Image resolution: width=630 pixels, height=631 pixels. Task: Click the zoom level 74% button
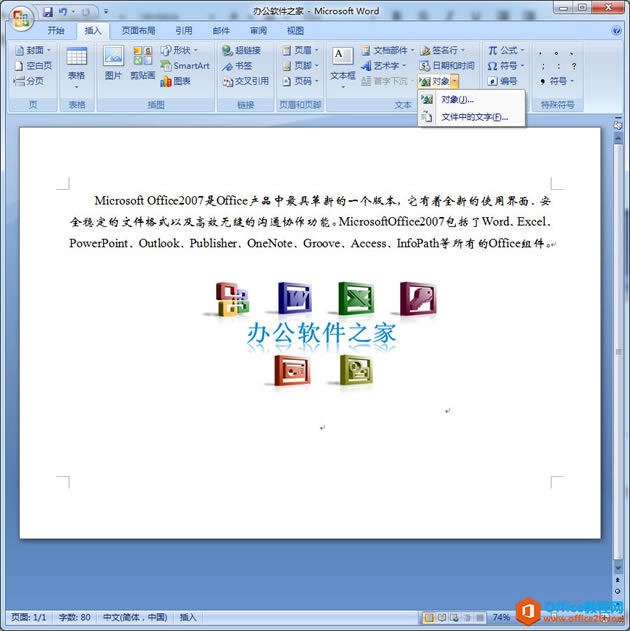coord(501,617)
